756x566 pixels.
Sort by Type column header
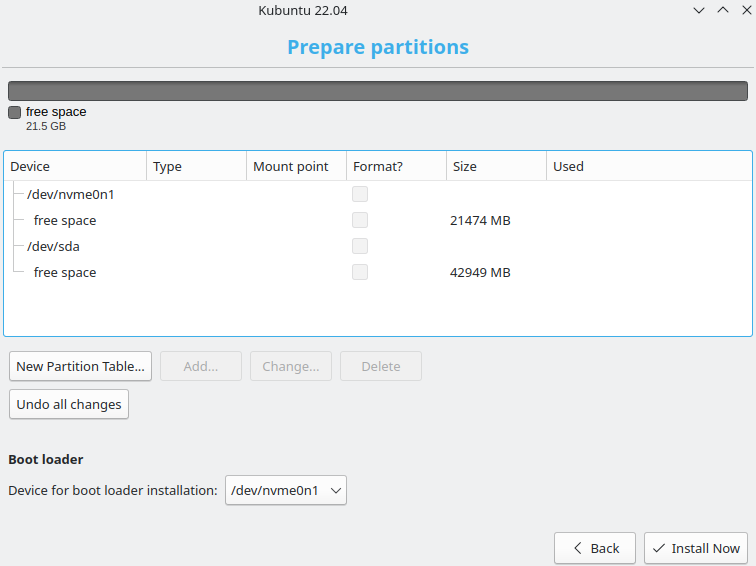(x=197, y=166)
